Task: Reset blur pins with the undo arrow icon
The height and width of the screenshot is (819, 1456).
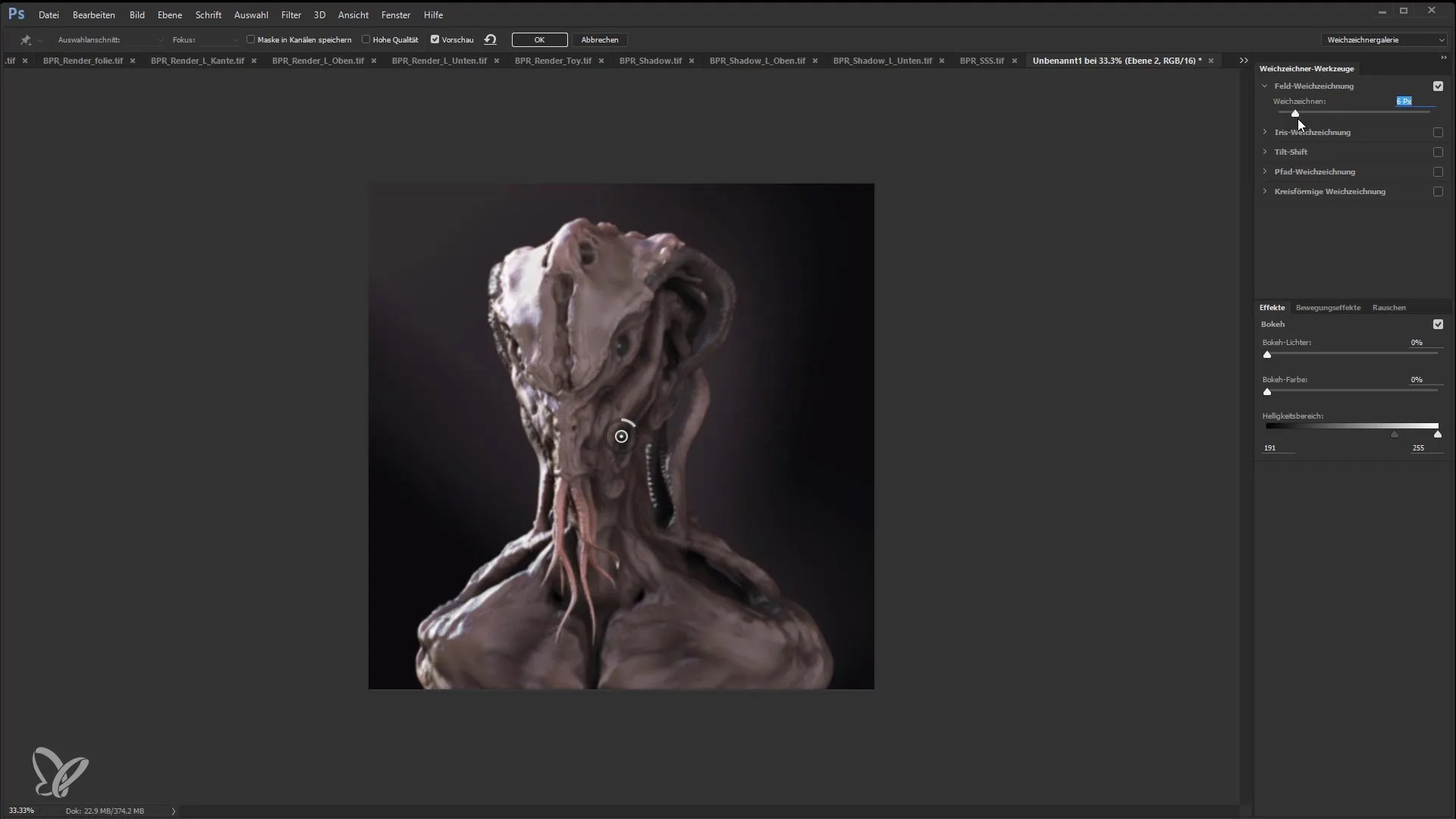Action: coord(490,39)
